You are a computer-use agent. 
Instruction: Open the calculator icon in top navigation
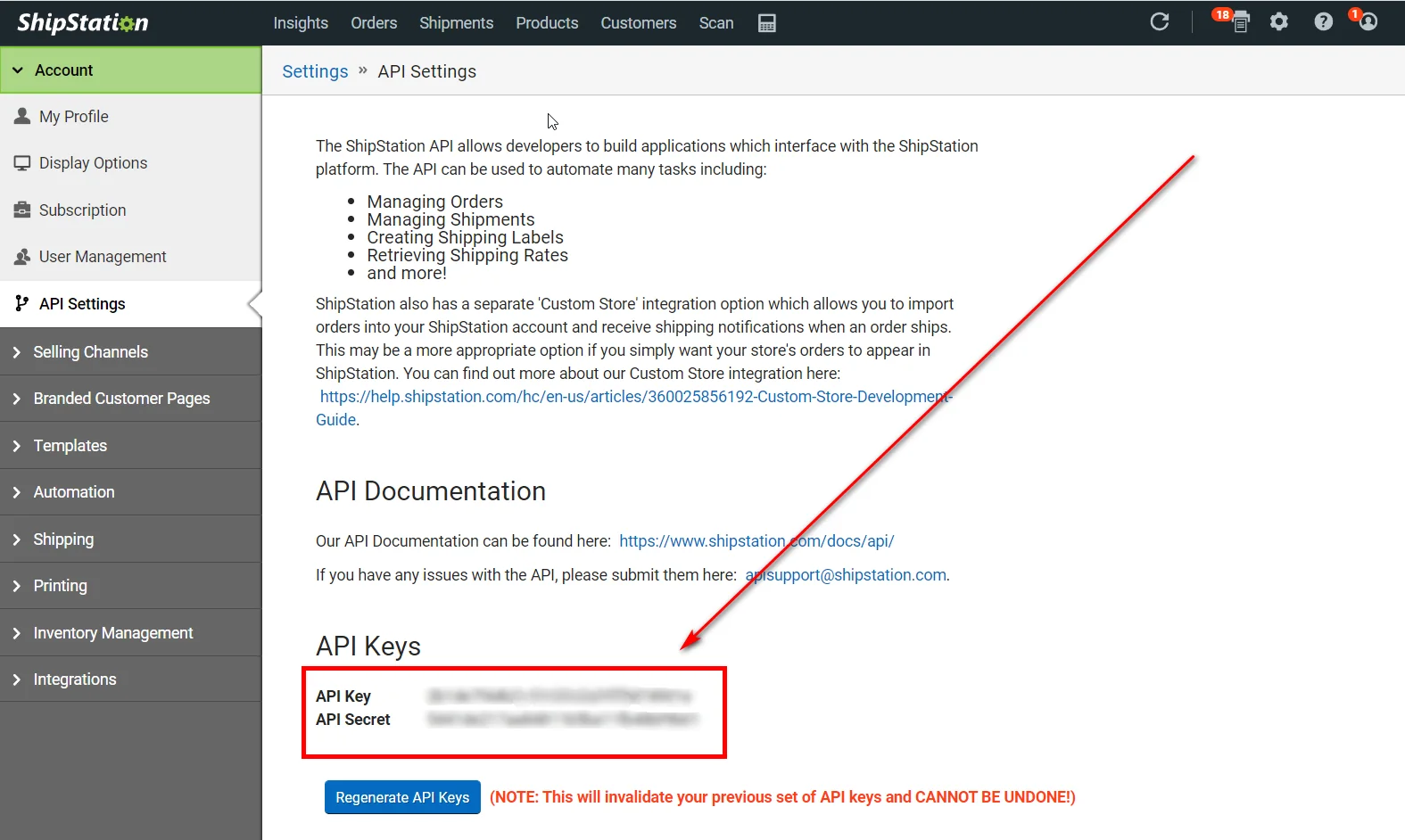point(766,23)
